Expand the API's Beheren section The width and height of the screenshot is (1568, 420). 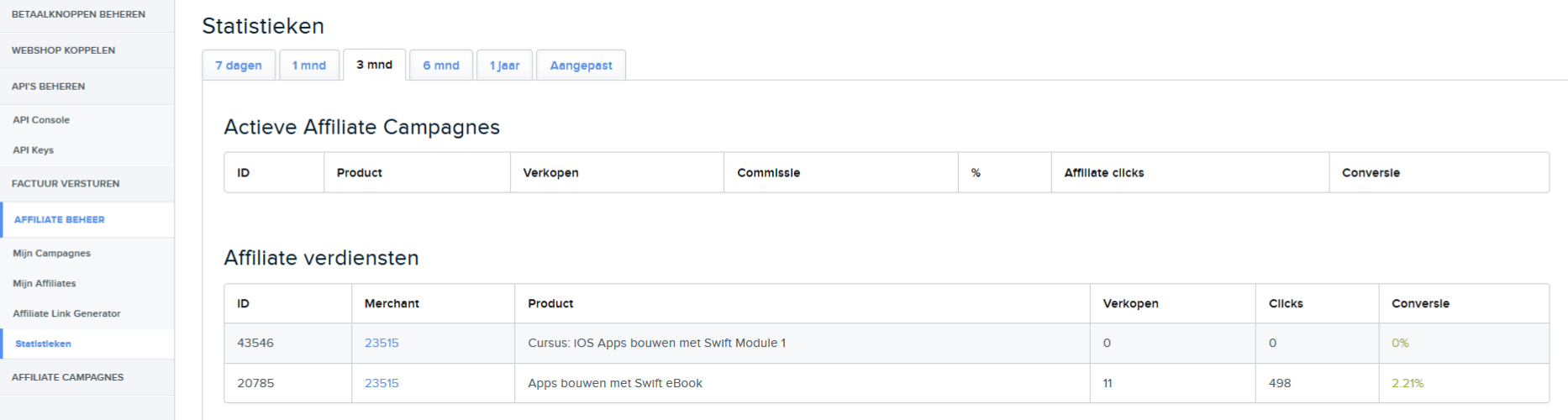point(87,87)
